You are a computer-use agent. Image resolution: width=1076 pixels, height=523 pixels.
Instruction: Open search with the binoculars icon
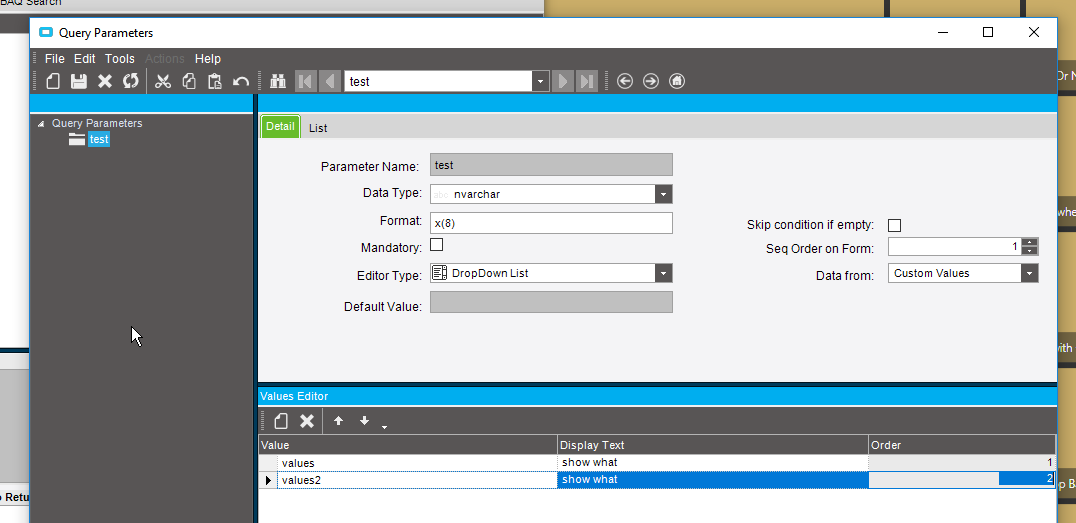point(278,81)
